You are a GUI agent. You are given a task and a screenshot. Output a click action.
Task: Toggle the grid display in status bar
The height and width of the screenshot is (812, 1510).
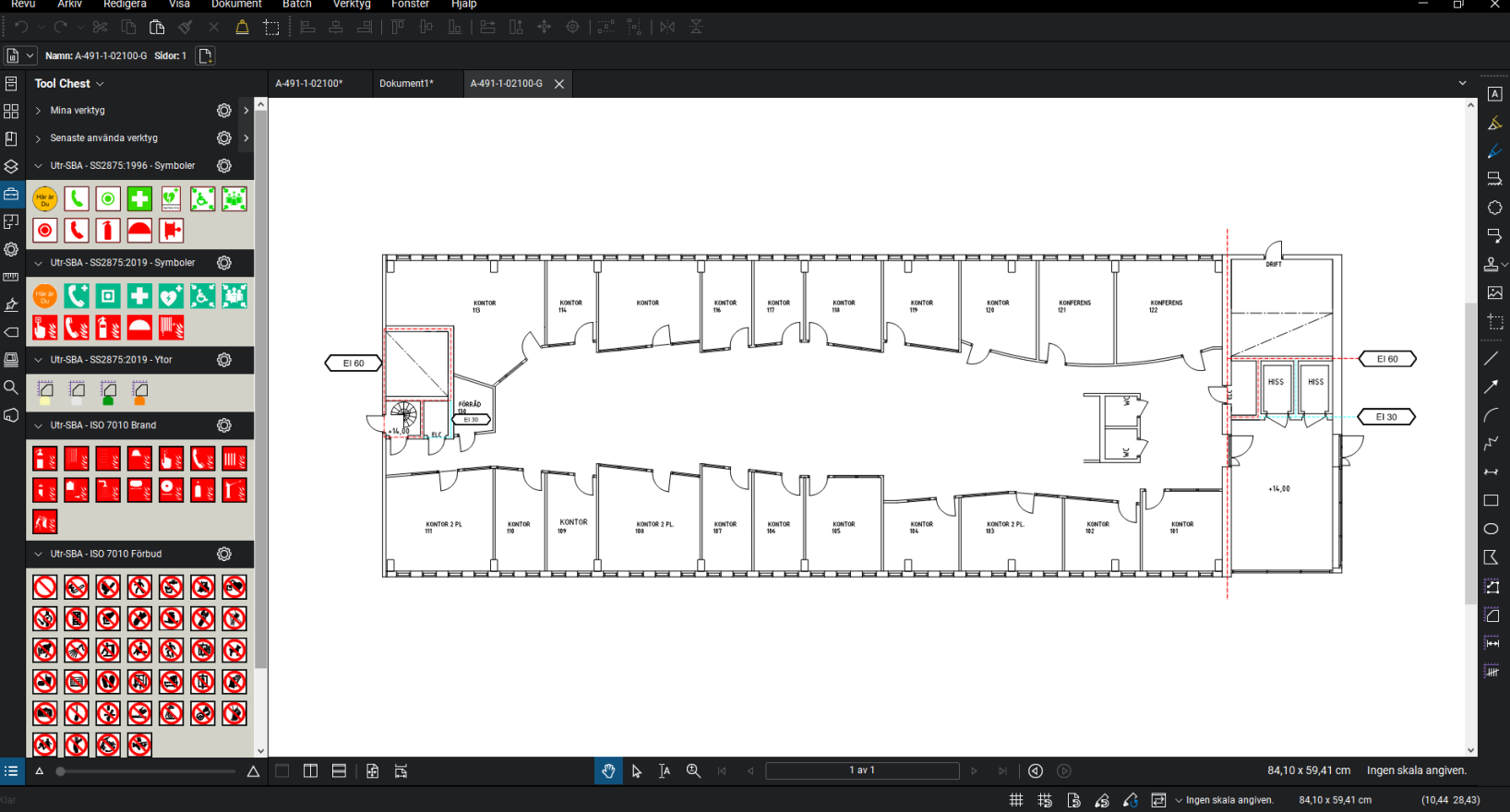[x=1016, y=800]
